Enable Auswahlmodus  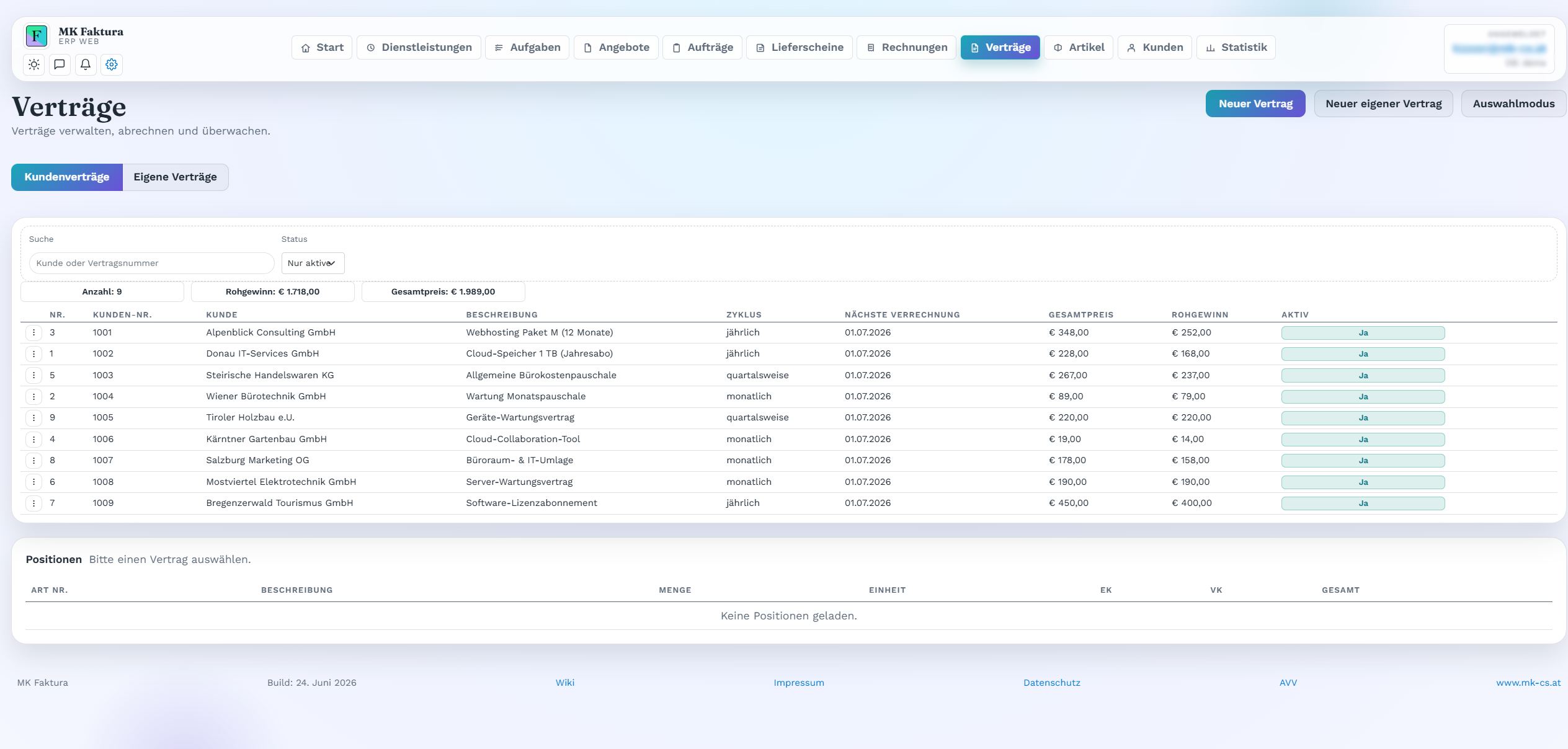point(1514,104)
